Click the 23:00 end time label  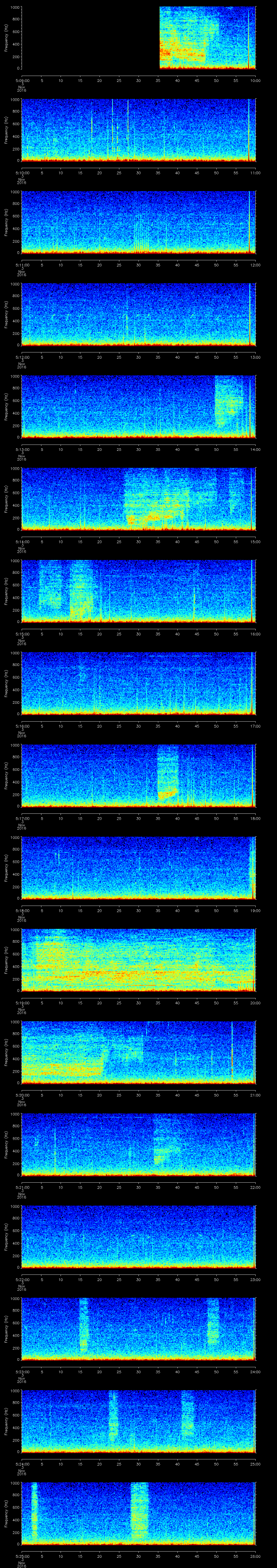tap(256, 1279)
